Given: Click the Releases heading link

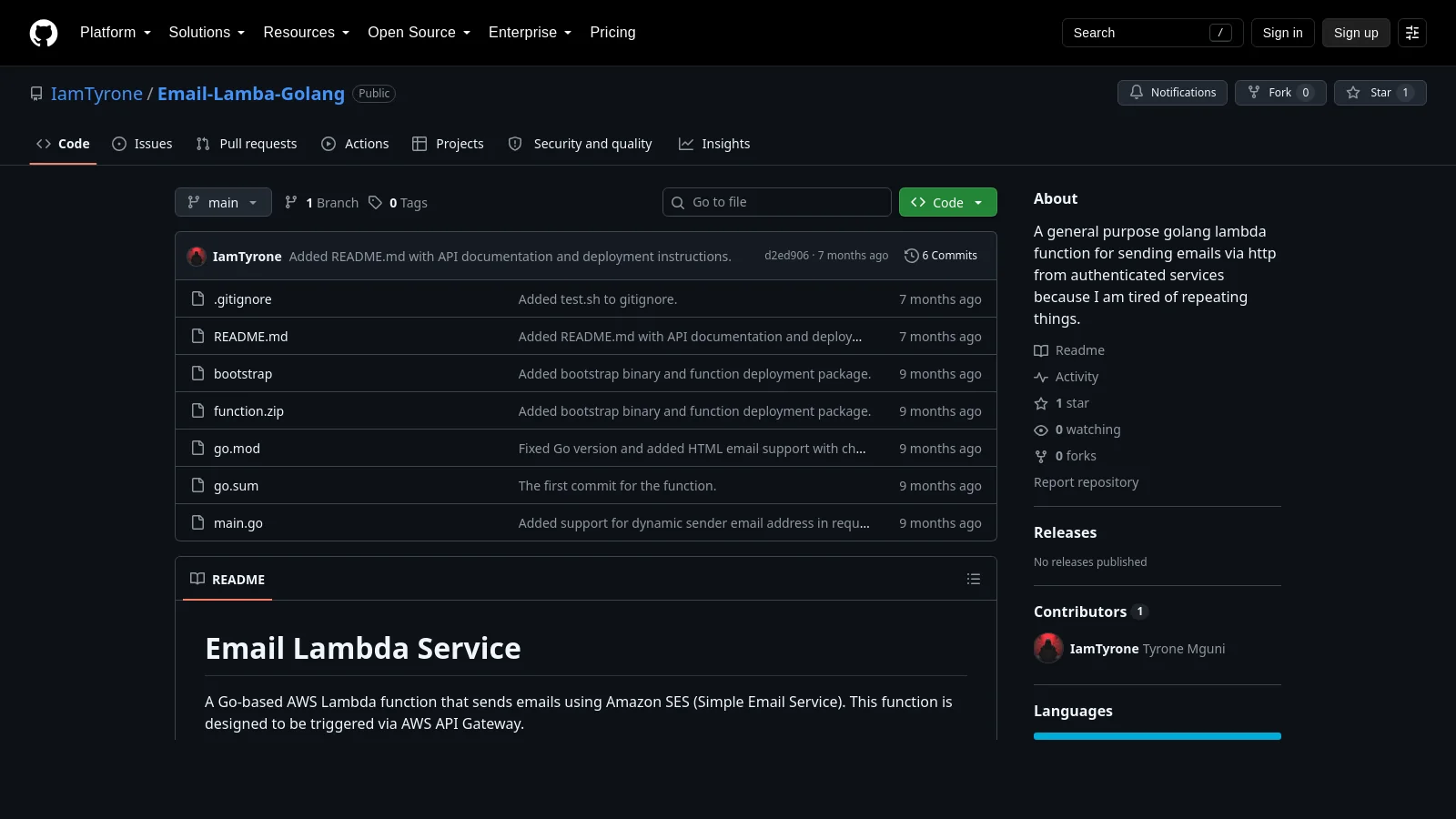Looking at the screenshot, I should point(1065,532).
